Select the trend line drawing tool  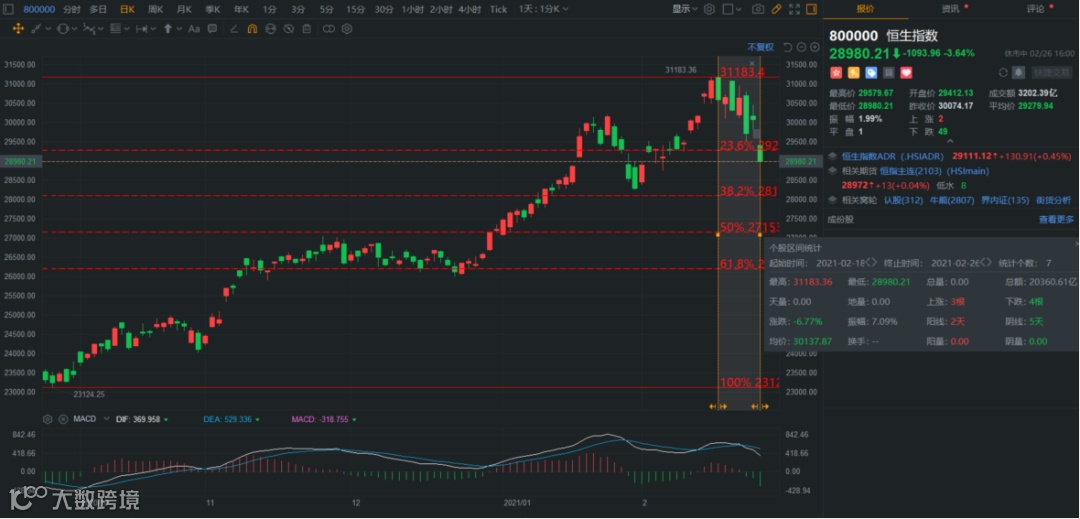click(36, 29)
